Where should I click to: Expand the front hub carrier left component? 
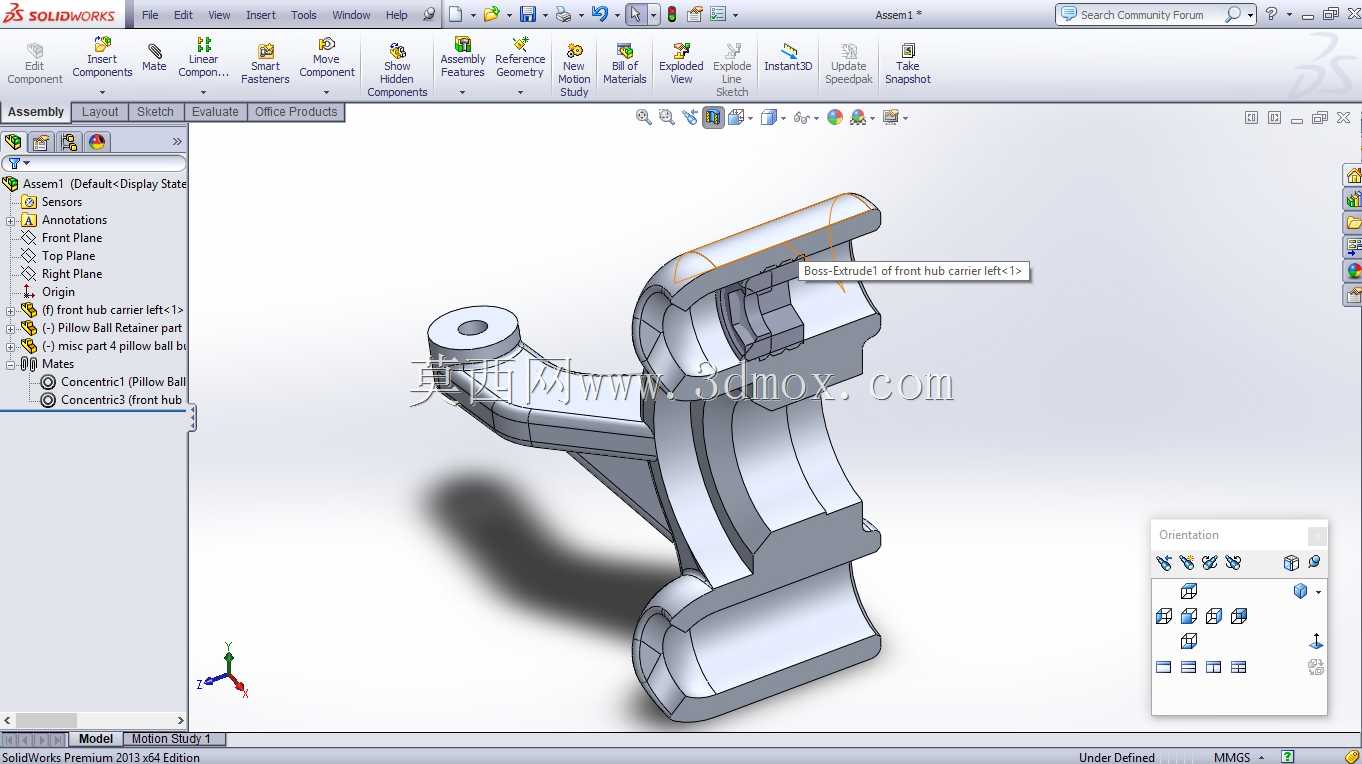tap(10, 310)
